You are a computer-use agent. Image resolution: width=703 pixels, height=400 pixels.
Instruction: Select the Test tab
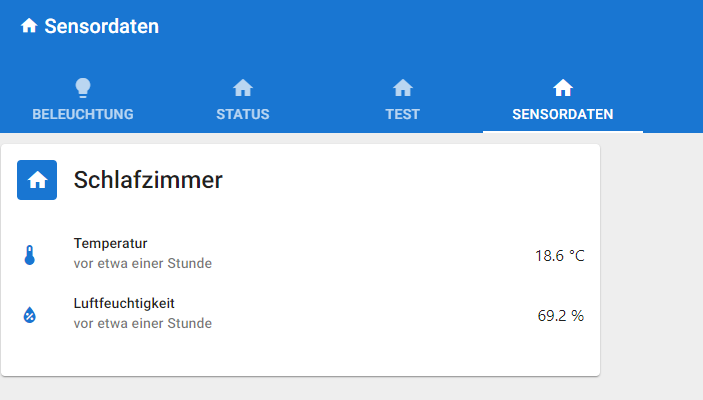(x=402, y=114)
